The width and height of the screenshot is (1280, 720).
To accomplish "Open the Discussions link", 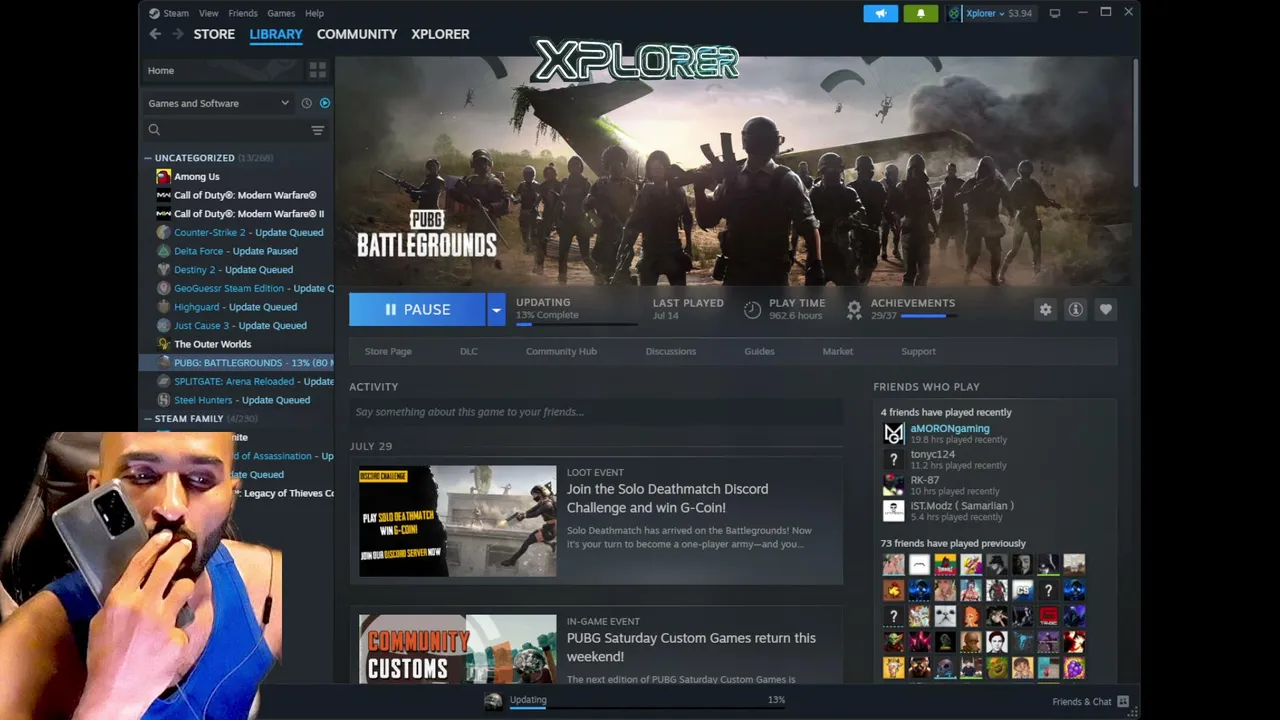I will pyautogui.click(x=671, y=352).
